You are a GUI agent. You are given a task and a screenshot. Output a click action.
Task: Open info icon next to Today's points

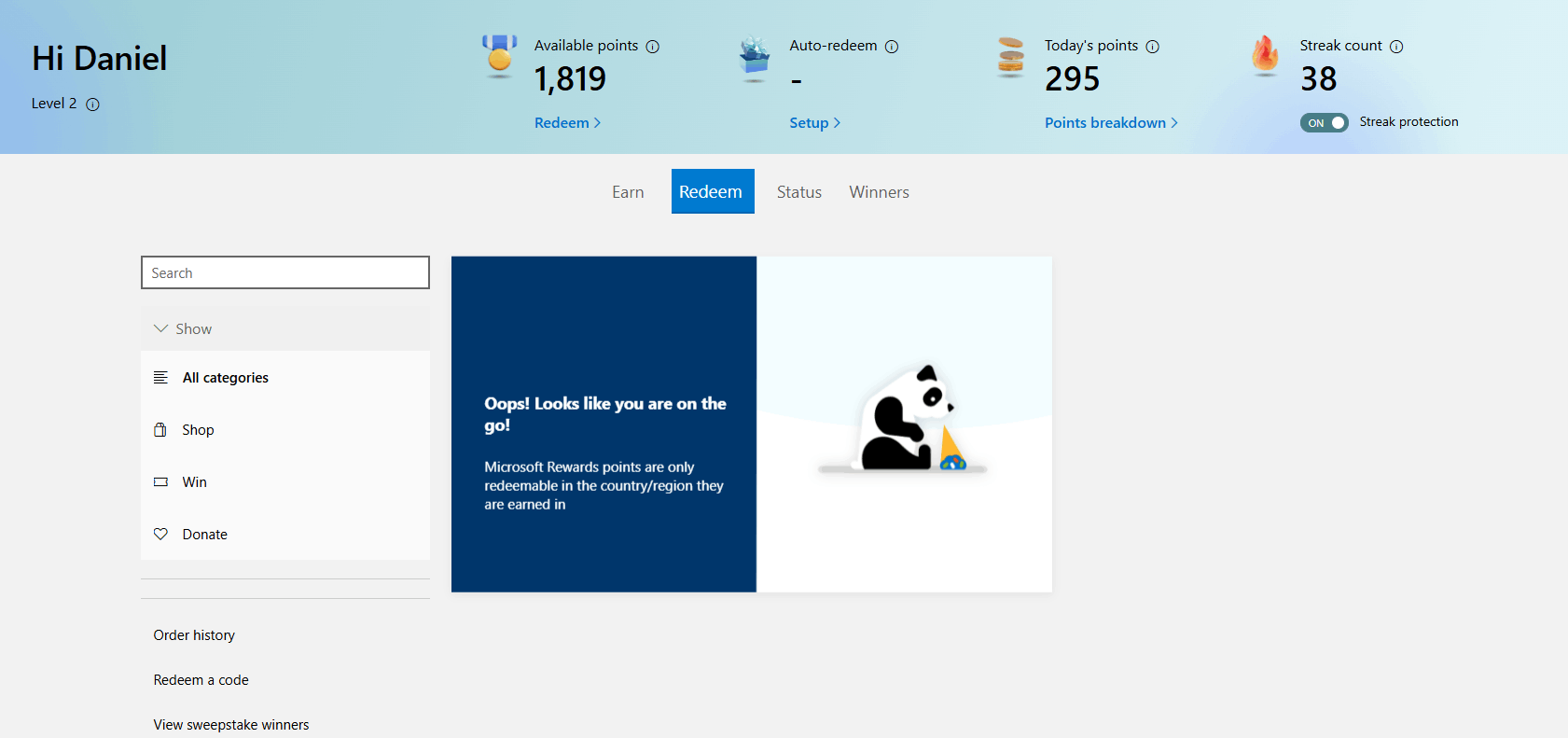[1153, 47]
